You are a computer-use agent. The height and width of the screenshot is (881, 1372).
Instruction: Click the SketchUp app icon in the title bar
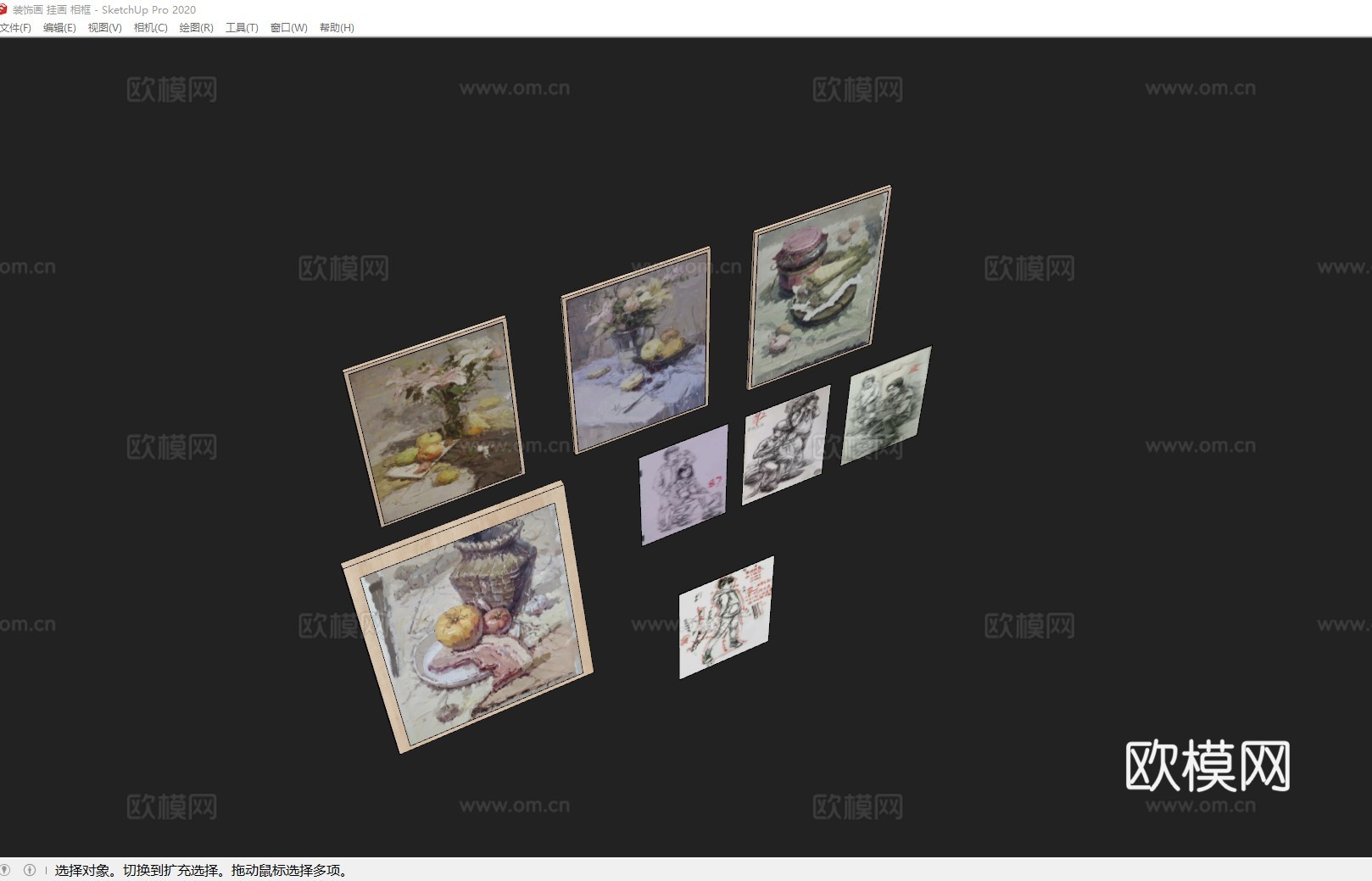click(x=3, y=9)
